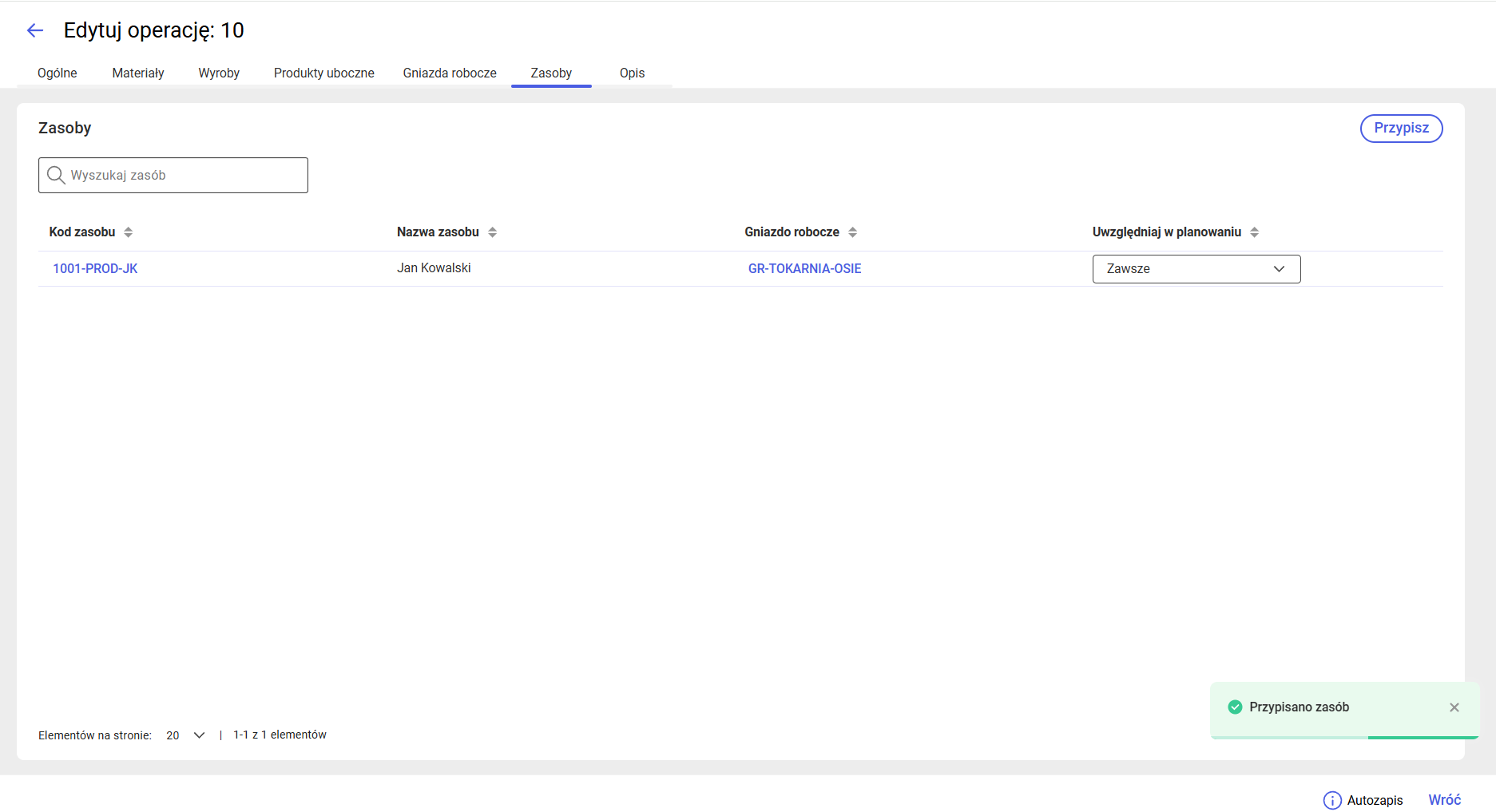The width and height of the screenshot is (1496, 812).
Task: Switch to the Ogólne tab
Action: click(58, 73)
